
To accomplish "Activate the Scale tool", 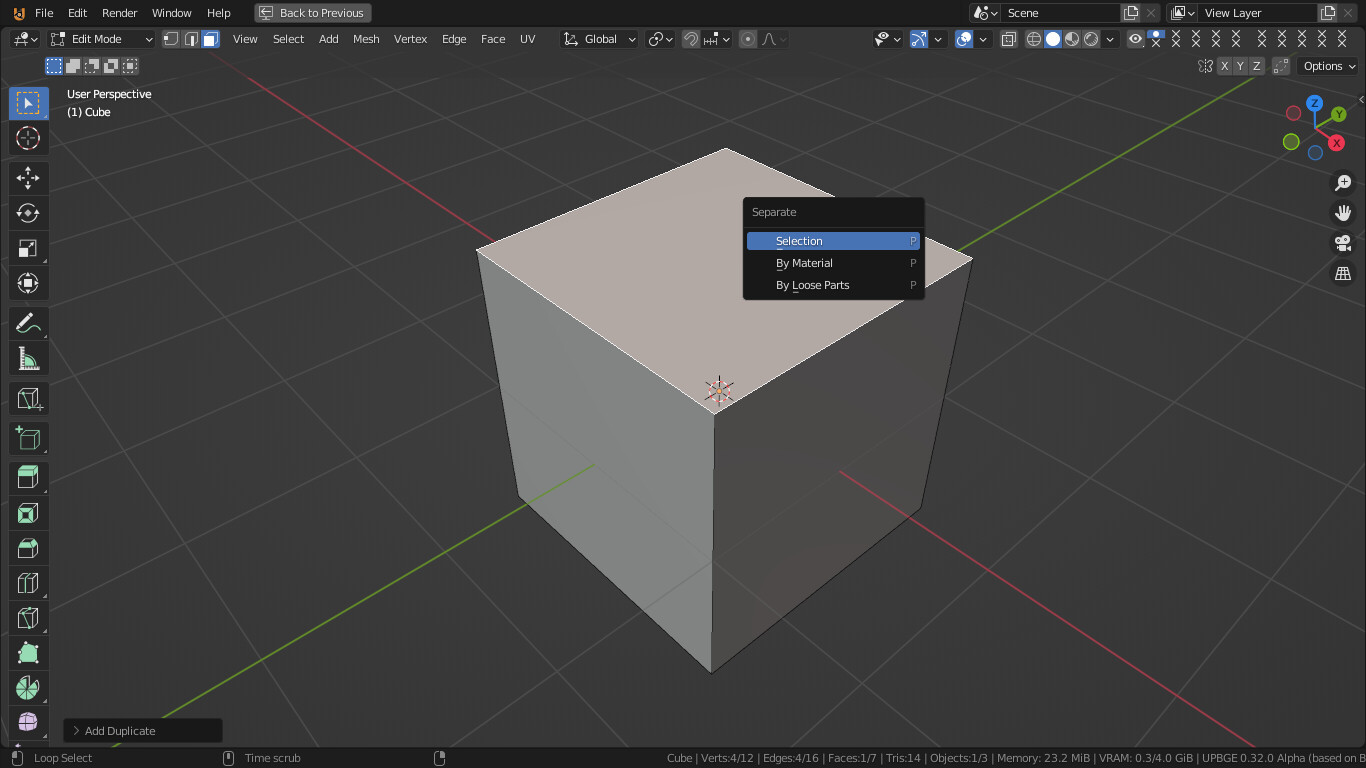I will [x=28, y=248].
